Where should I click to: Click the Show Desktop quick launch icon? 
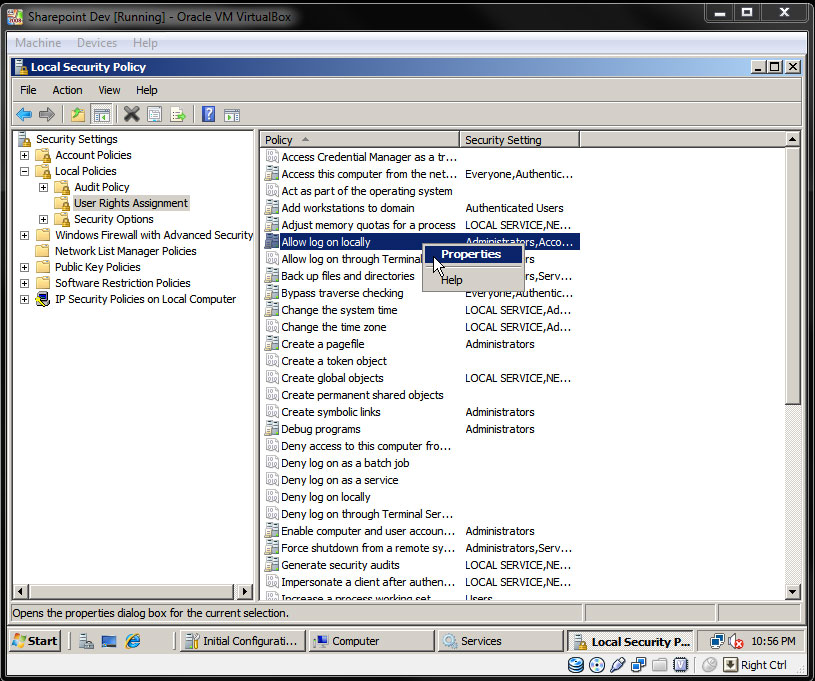(x=109, y=641)
